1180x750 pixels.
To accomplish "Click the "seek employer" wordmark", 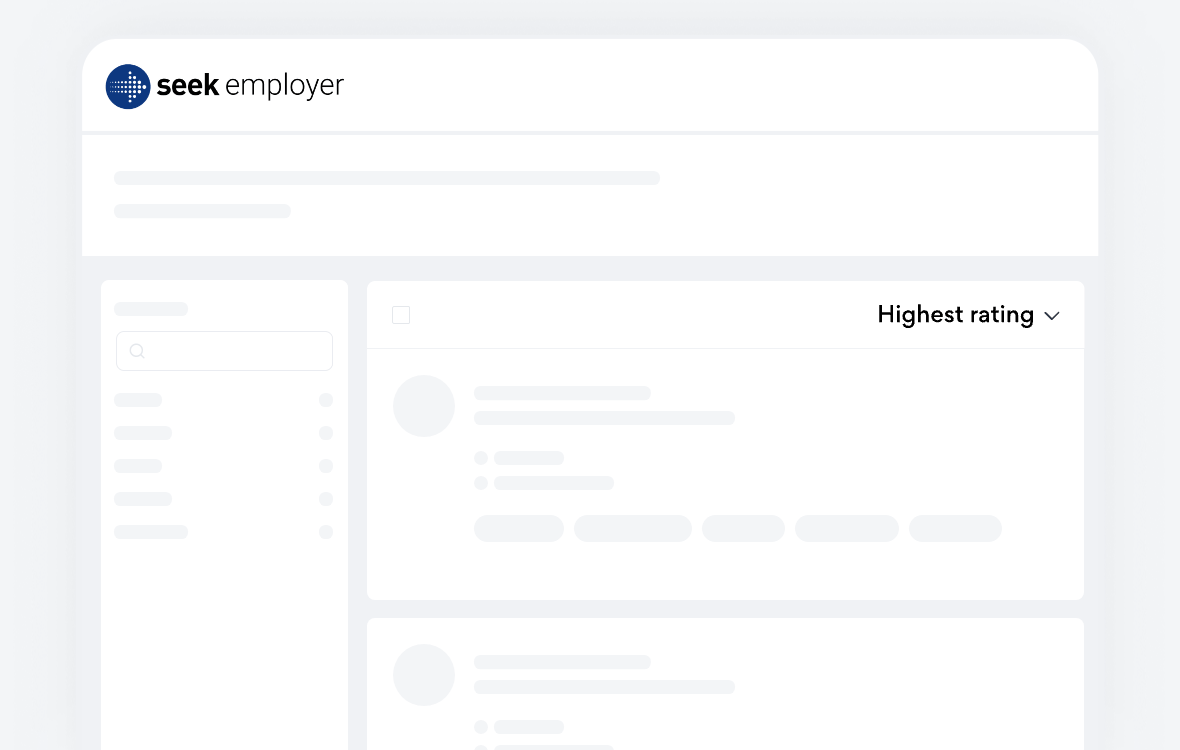I will tap(250, 86).
